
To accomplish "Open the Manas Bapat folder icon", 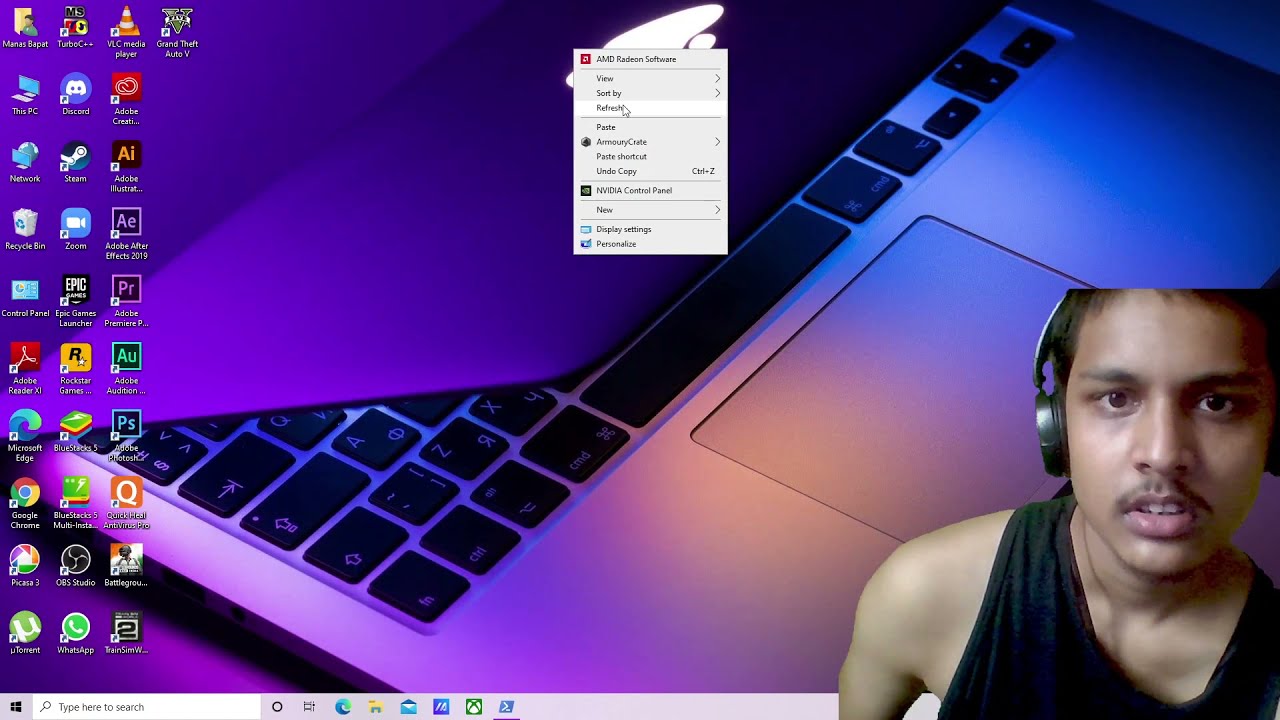I will (25, 29).
